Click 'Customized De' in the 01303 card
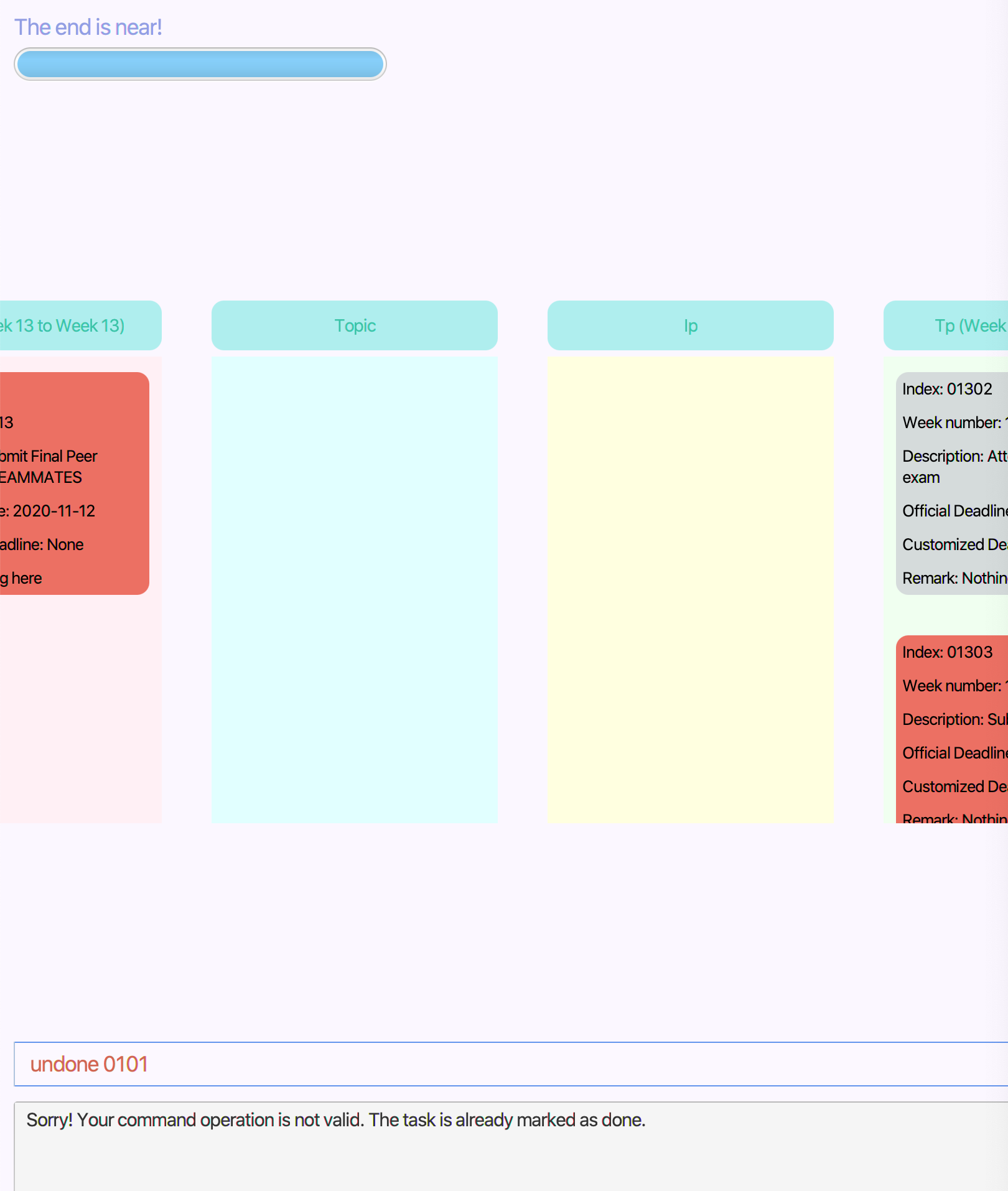This screenshot has width=1008, height=1191. pos(955,787)
